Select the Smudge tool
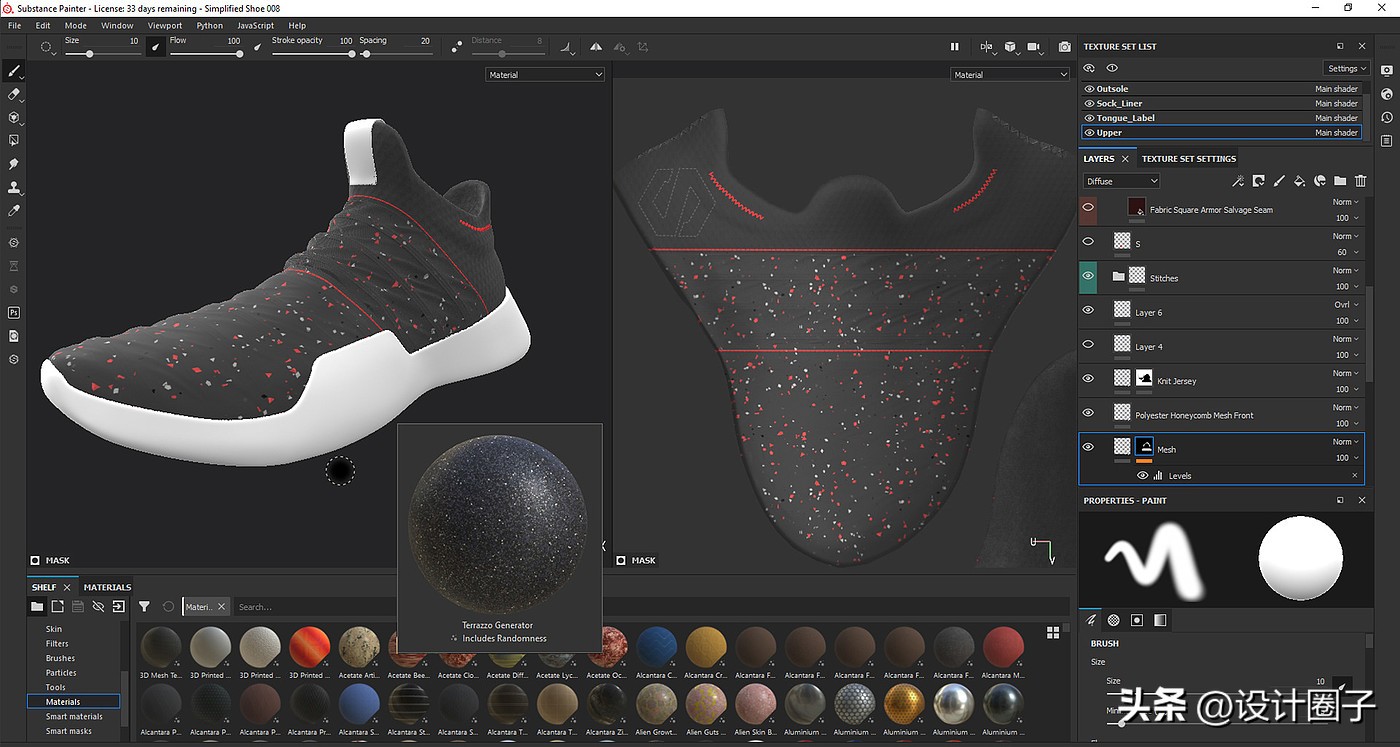The width and height of the screenshot is (1400, 747). point(14,164)
